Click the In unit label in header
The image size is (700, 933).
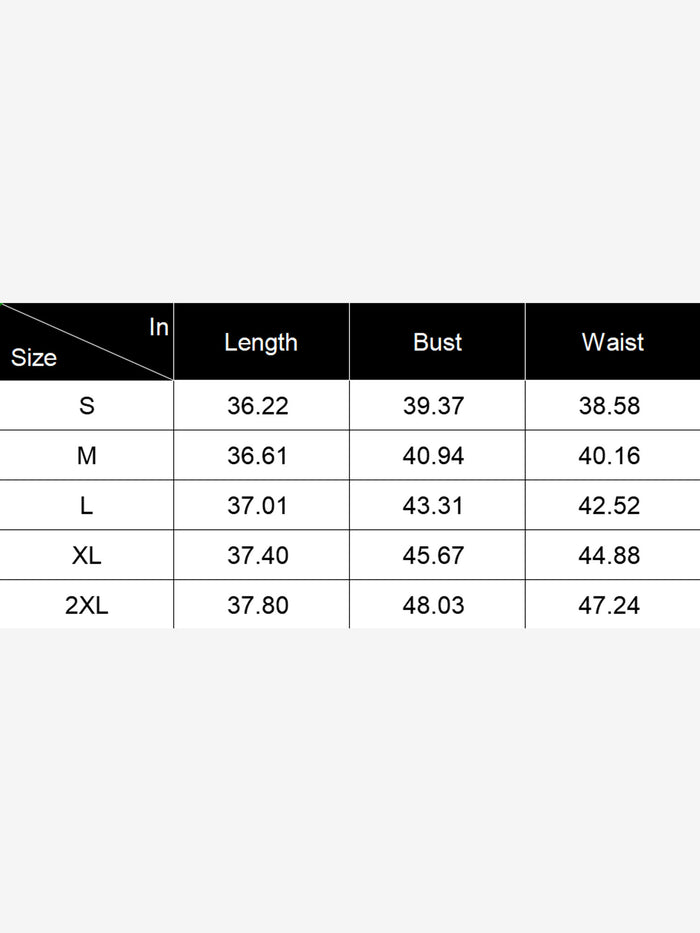[159, 327]
